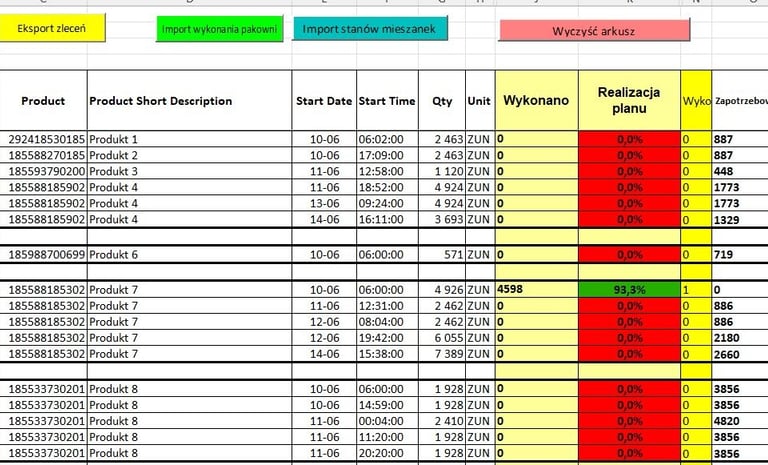Select the red 0,0% cell in Produkt 6 row

click(629, 255)
